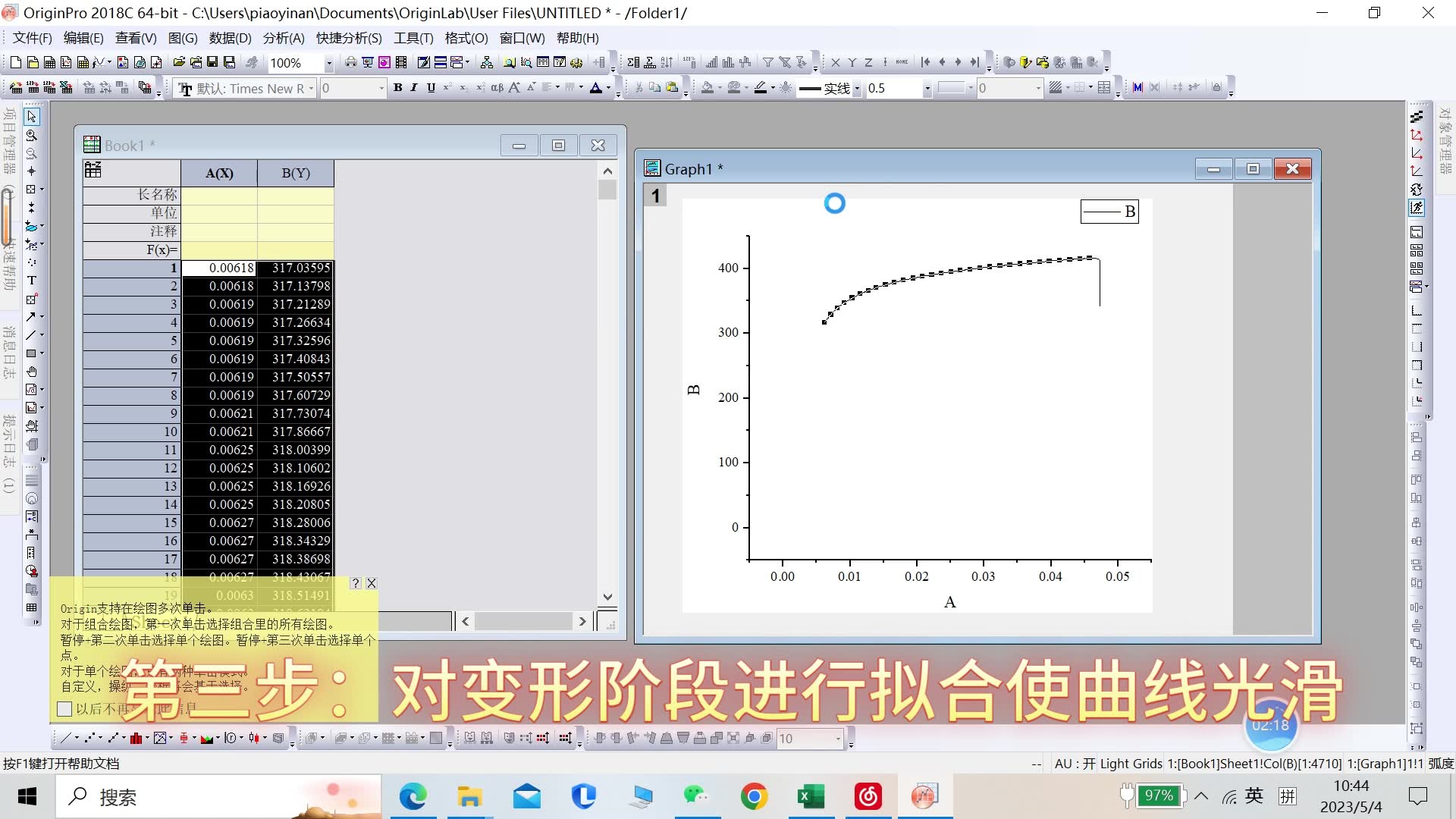Screen dimensions: 1456x819
Task: Open the font color A icon
Action: pyautogui.click(x=596, y=88)
